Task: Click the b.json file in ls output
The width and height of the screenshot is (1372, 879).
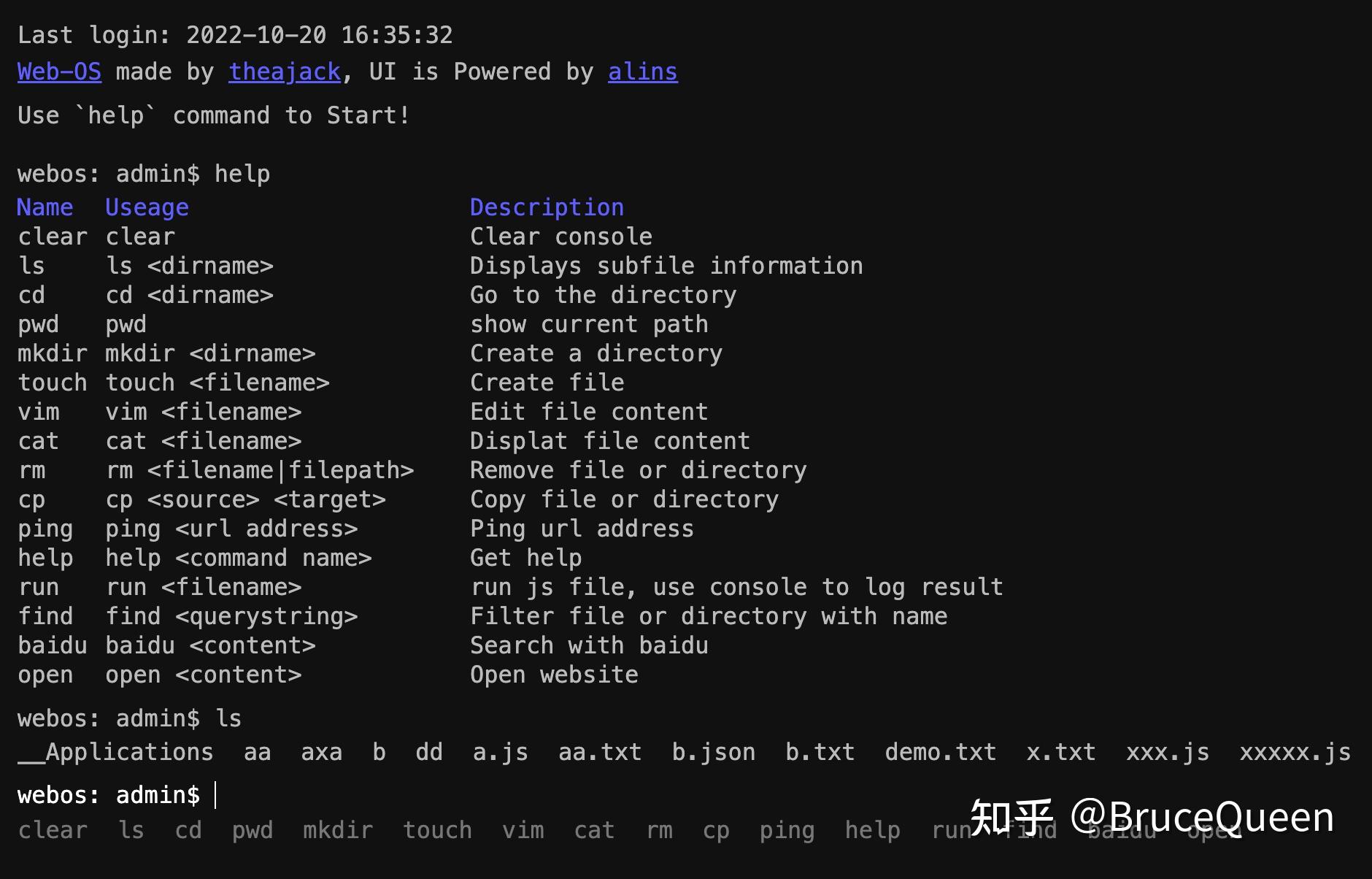Action: click(x=713, y=752)
